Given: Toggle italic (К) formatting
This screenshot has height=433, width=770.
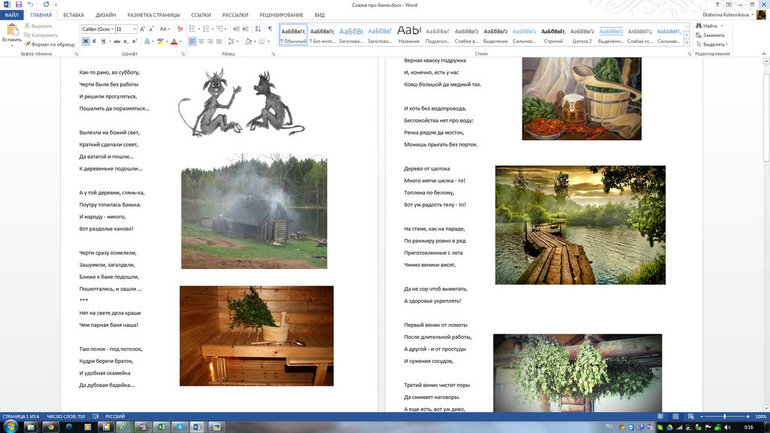Looking at the screenshot, I should click(95, 42).
